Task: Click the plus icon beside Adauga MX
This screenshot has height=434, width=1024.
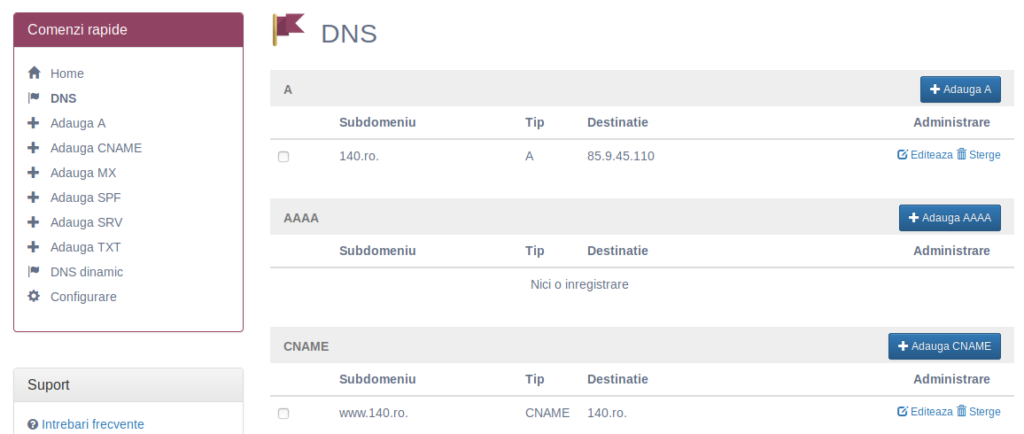Action: pos(34,172)
